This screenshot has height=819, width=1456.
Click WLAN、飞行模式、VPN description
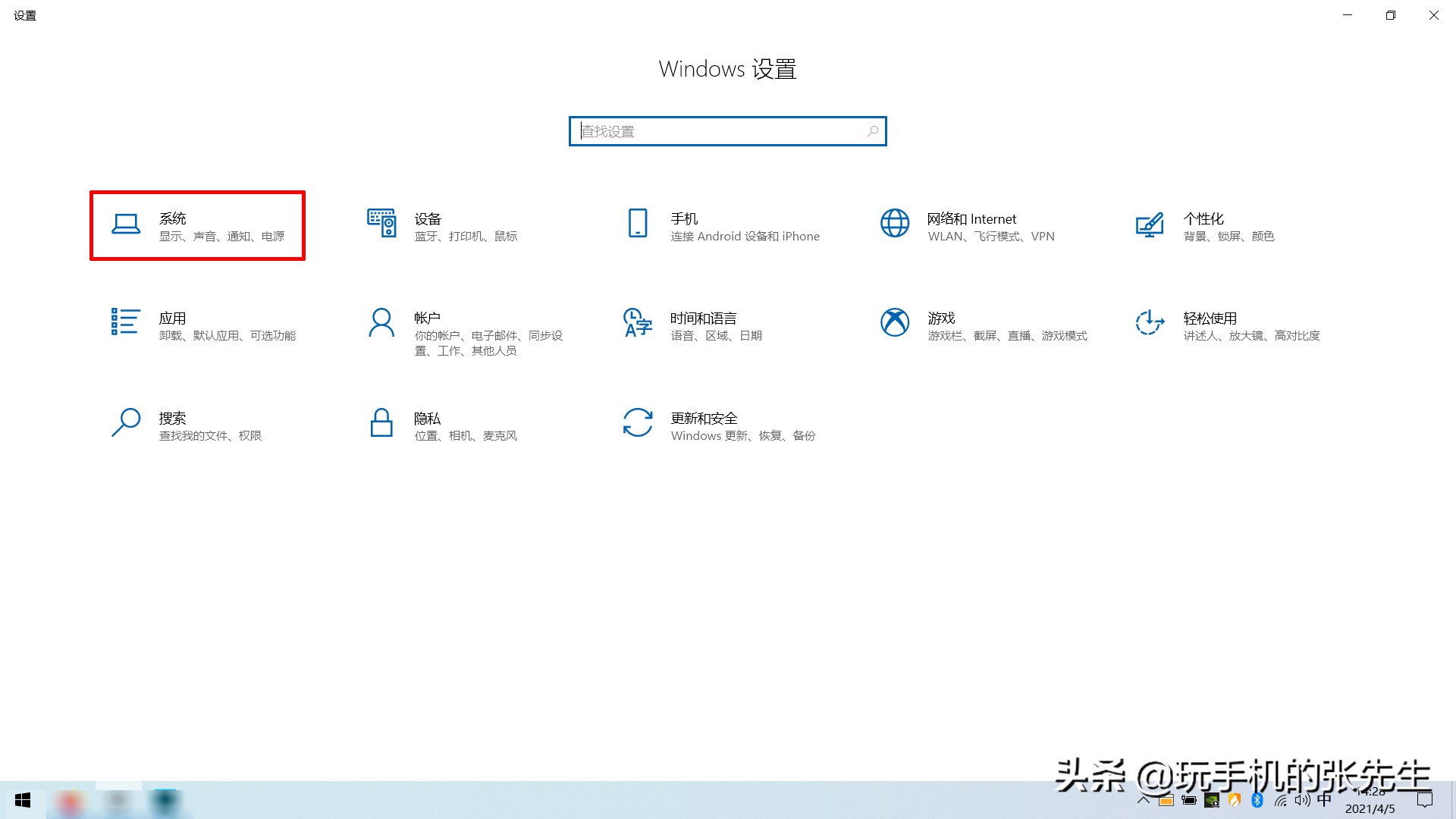tap(991, 237)
